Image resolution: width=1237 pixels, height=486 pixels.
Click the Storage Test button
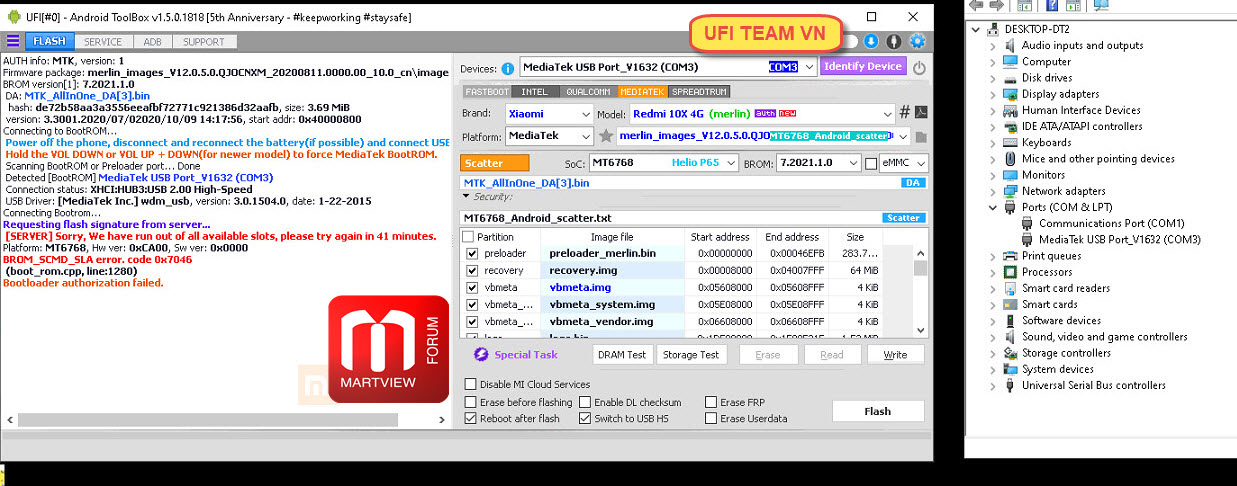(x=691, y=355)
